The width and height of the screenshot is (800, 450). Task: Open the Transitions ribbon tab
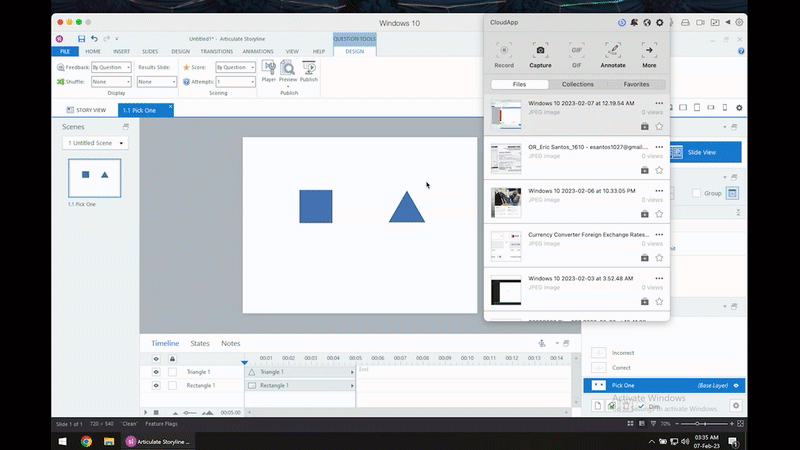216,51
